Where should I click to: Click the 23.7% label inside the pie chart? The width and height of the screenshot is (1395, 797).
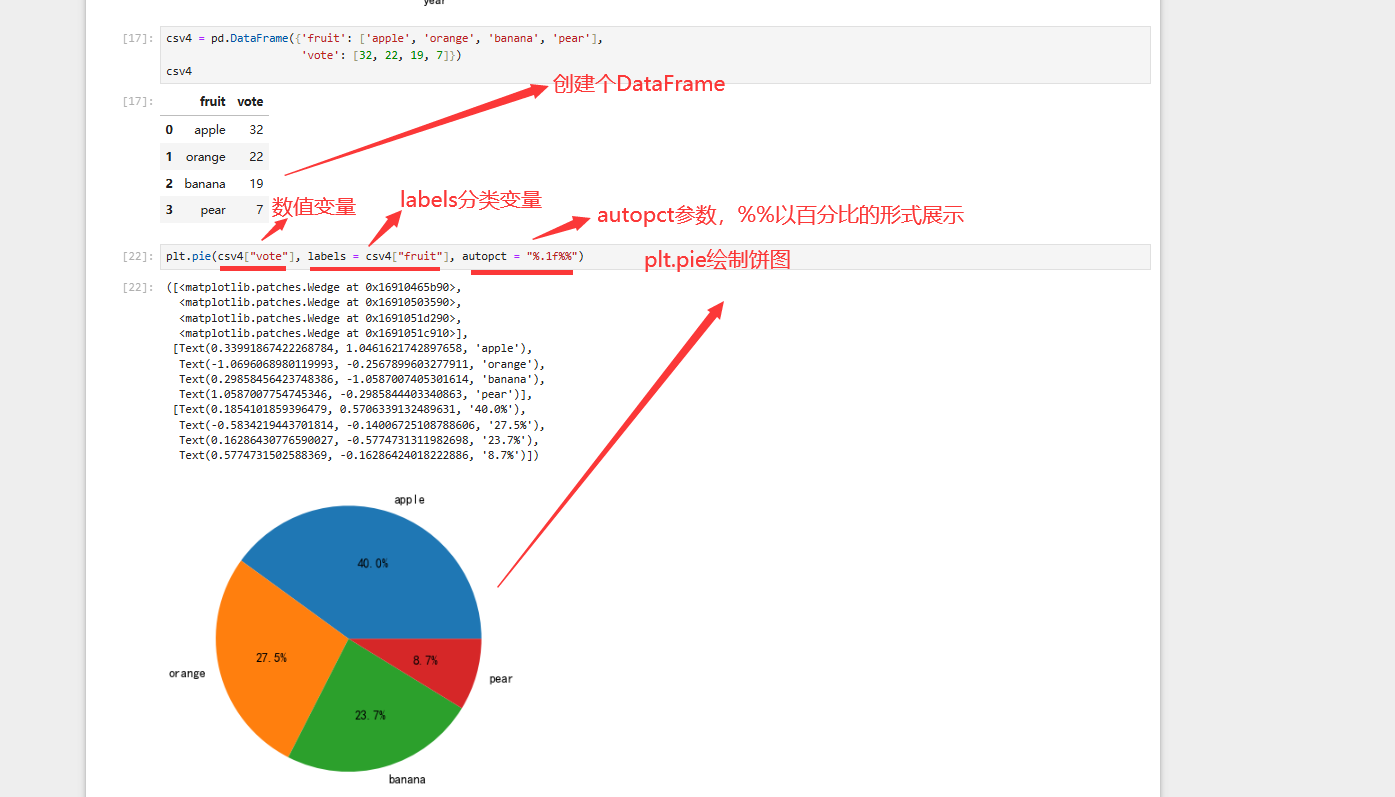tap(370, 715)
